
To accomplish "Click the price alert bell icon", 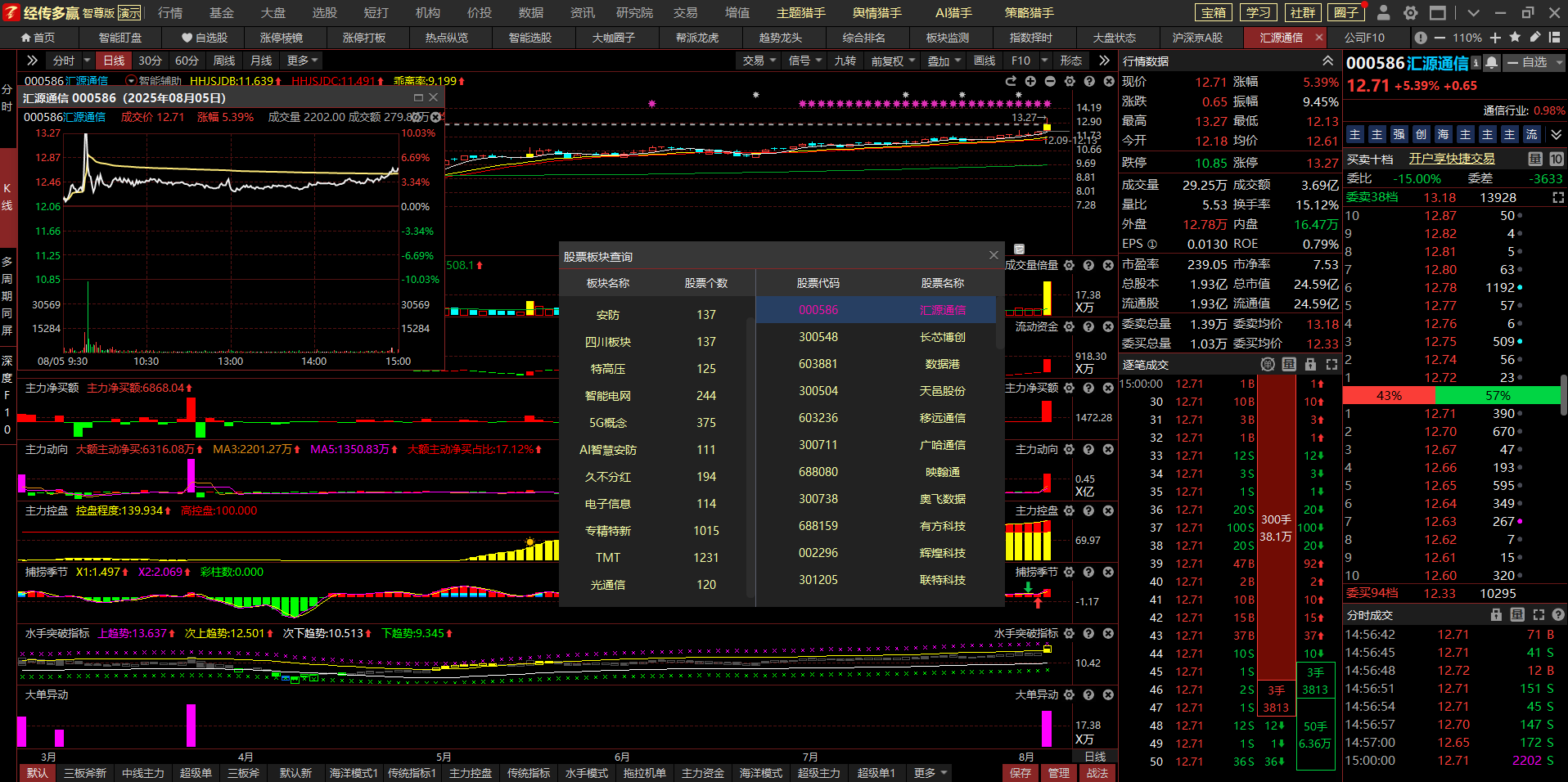I will [x=1492, y=63].
